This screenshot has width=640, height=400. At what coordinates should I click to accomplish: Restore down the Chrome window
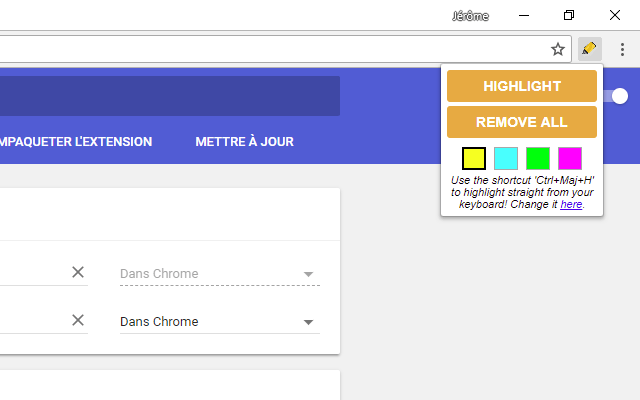pyautogui.click(x=569, y=16)
